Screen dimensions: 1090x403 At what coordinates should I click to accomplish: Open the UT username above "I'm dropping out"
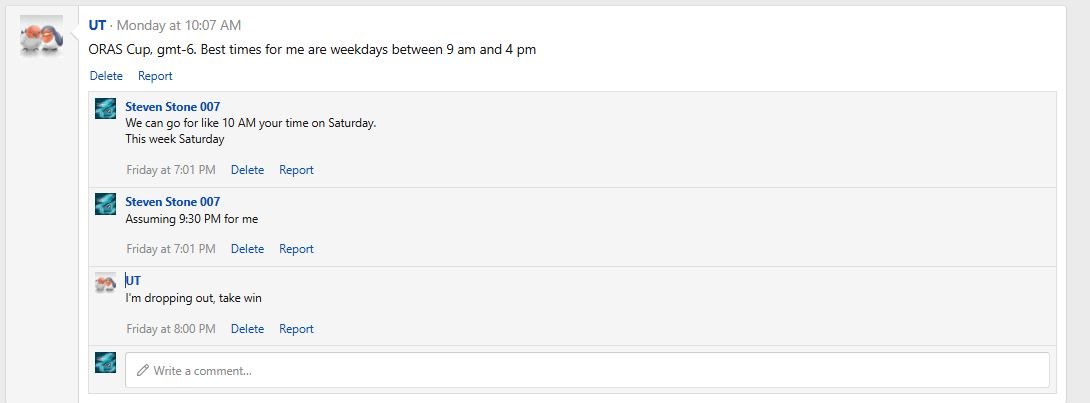click(133, 281)
